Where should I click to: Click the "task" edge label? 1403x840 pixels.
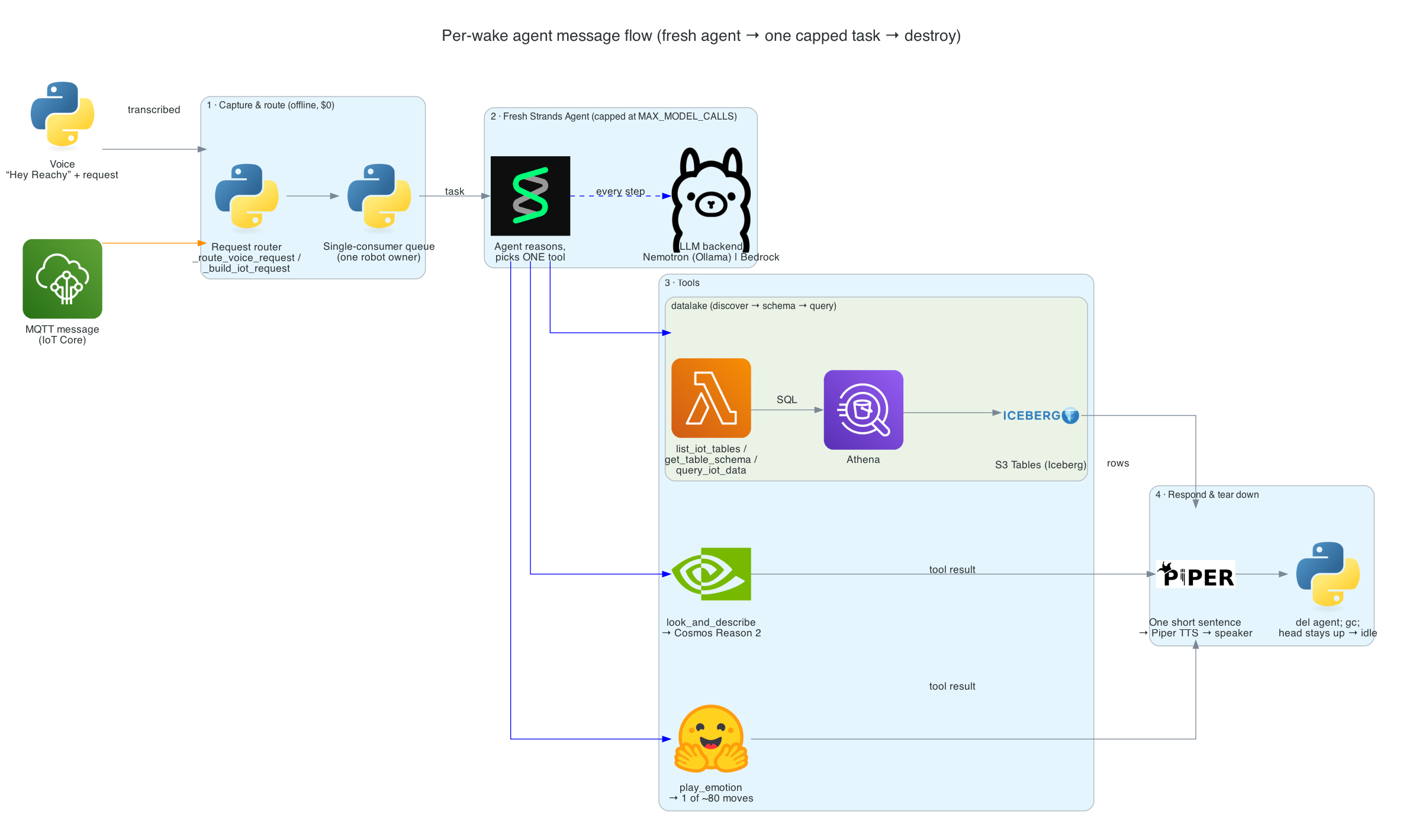[455, 191]
